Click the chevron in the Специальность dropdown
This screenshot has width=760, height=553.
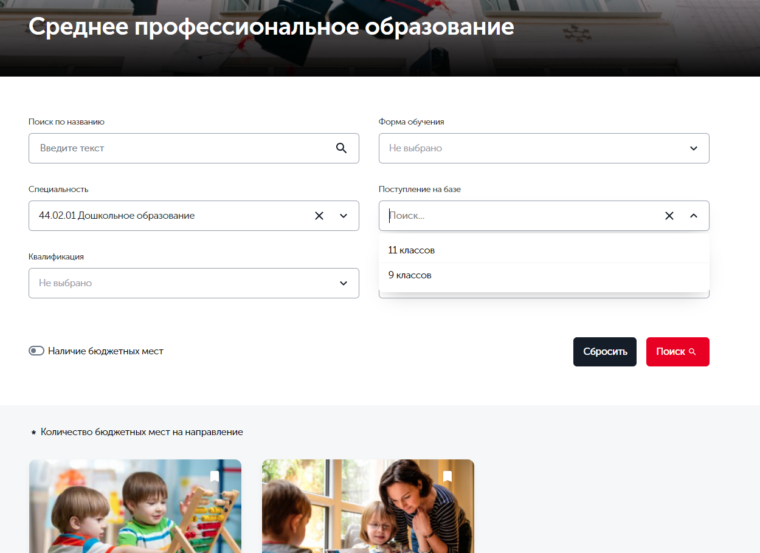point(343,215)
